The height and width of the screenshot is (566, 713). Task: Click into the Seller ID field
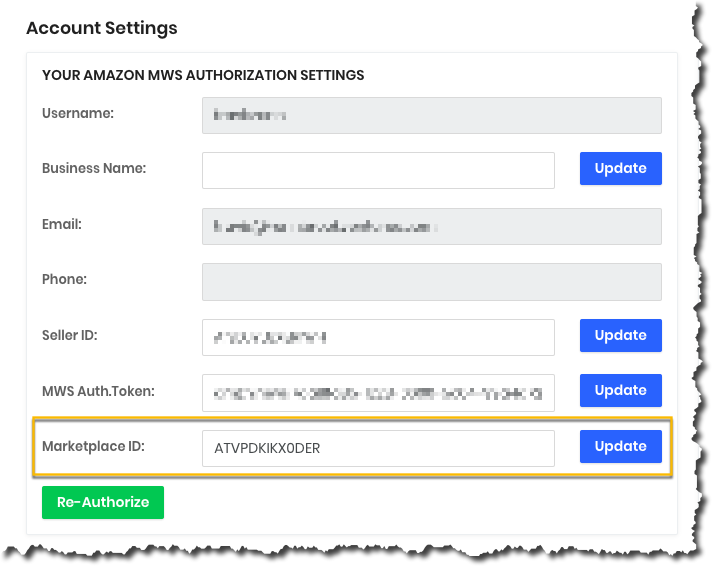(378, 337)
